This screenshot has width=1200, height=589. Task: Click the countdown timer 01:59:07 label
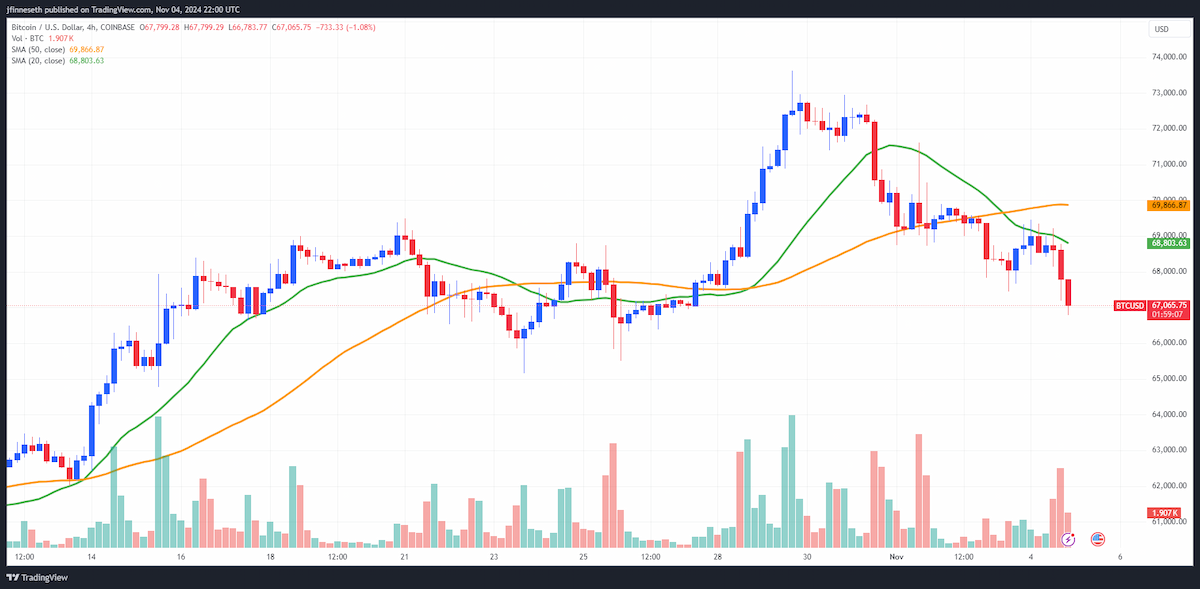(1168, 314)
